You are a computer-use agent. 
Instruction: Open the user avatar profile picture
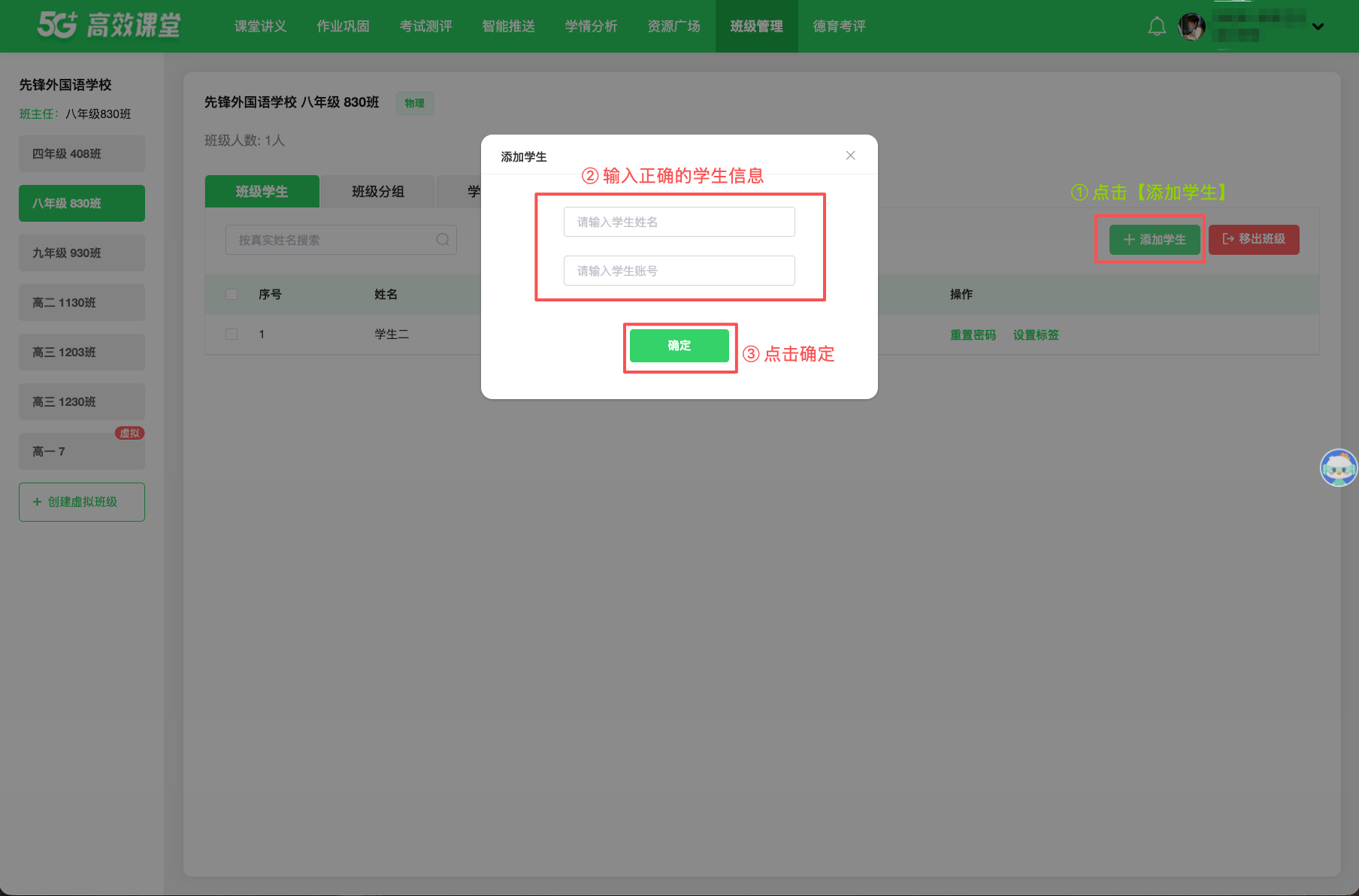(1192, 27)
